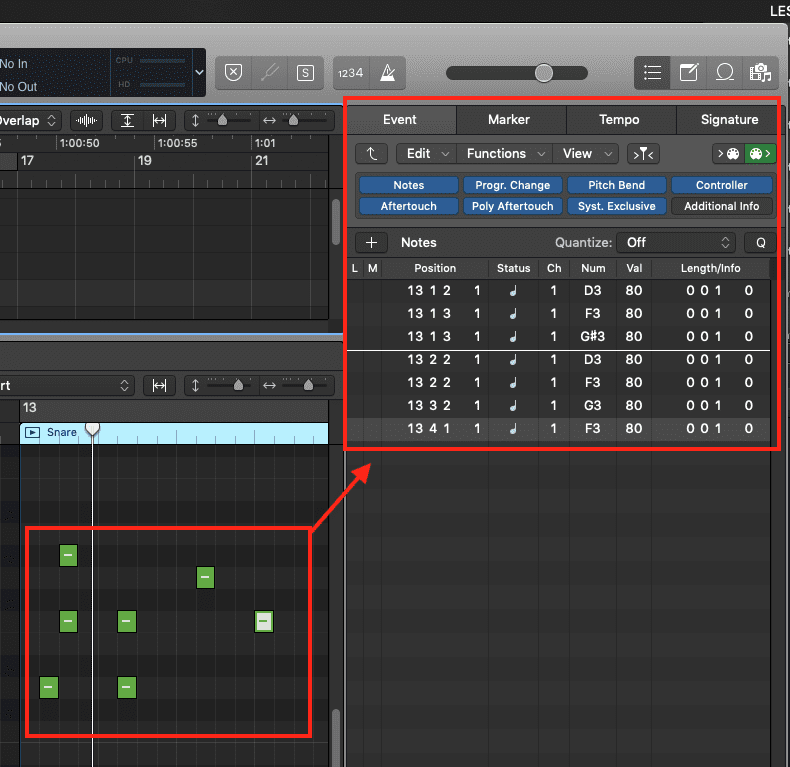Click the Q quantize button
Viewport: 790px width, 767px height.
[761, 242]
